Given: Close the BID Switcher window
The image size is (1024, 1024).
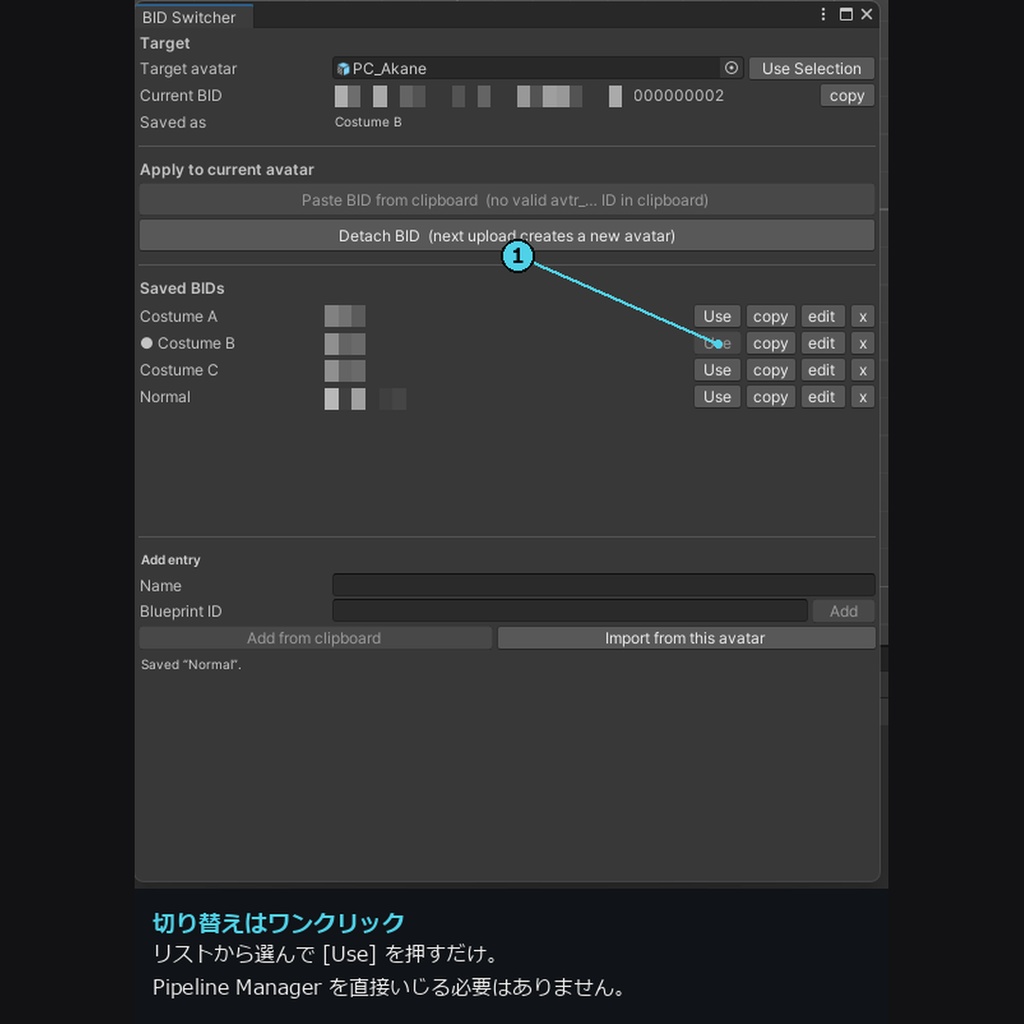Looking at the screenshot, I should point(867,14).
